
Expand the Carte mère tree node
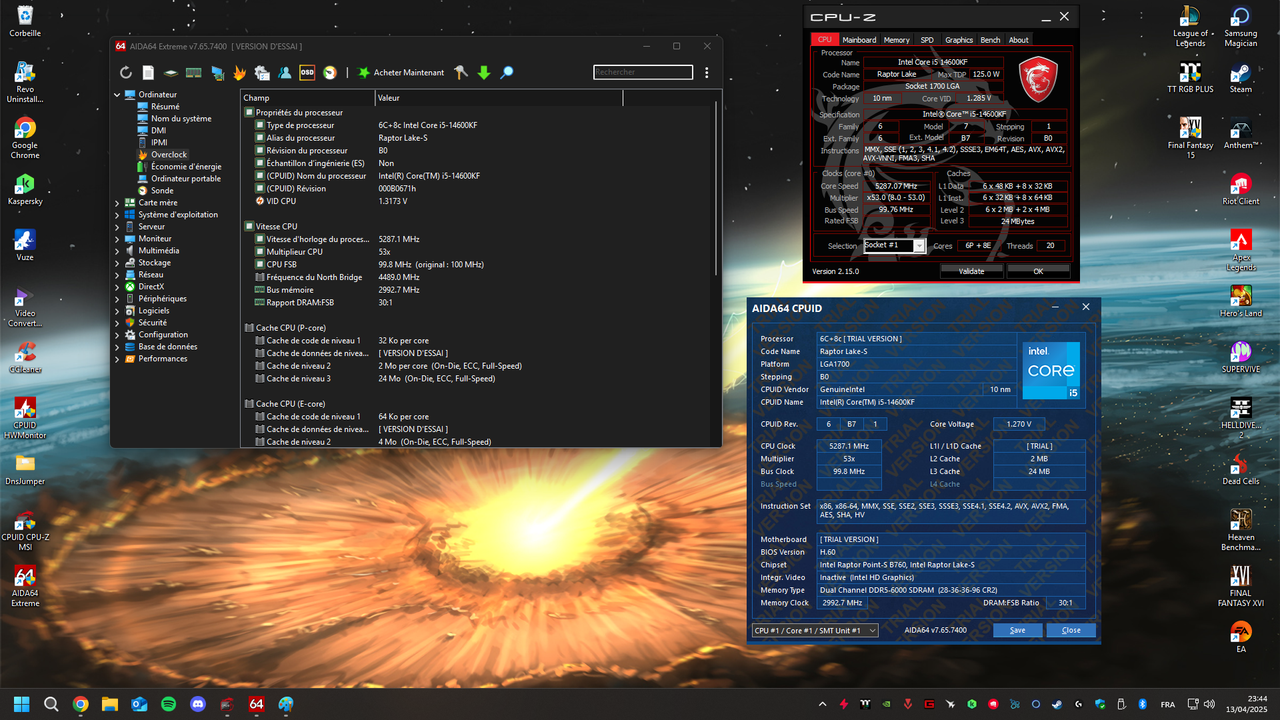[x=118, y=203]
